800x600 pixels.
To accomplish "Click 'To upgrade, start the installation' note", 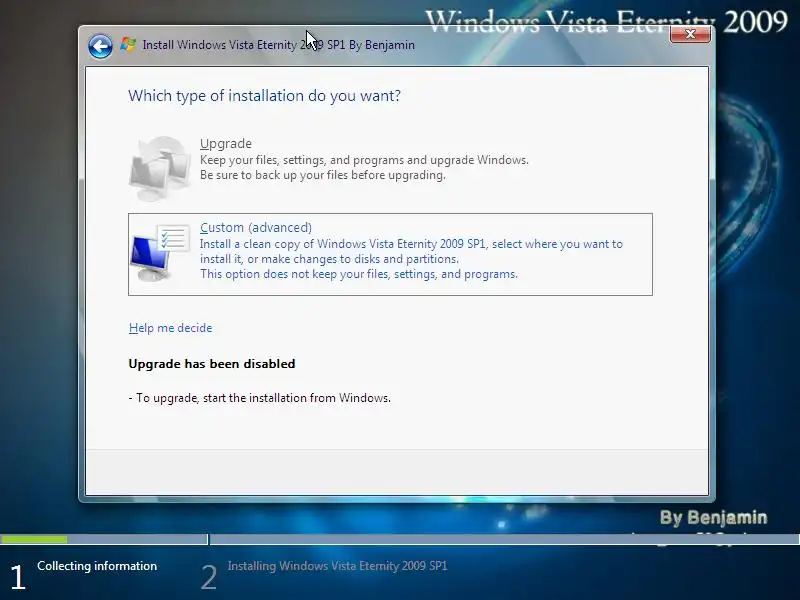I will click(260, 398).
